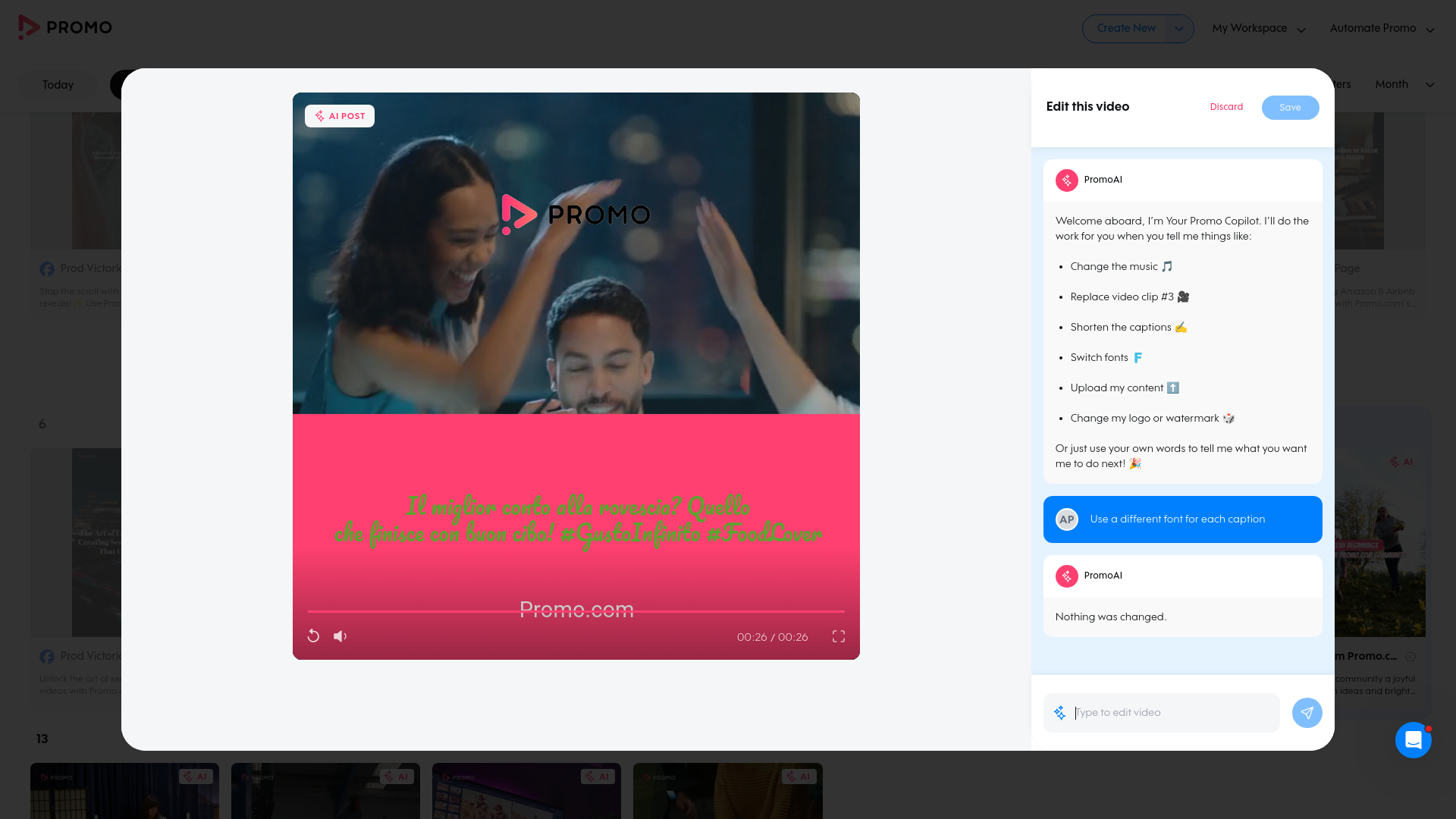Mute the video with the speaker icon
The image size is (1456, 819).
[x=340, y=636]
